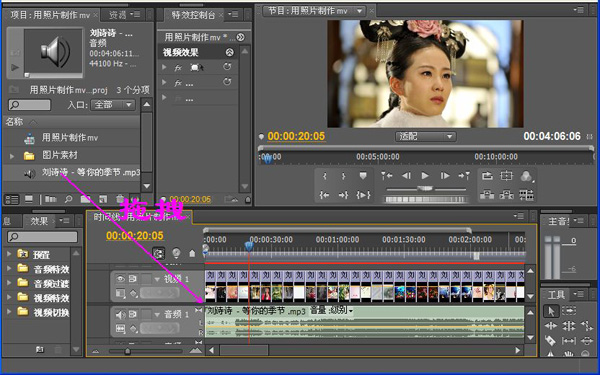
Task: Open the Output settings icon
Action: 527,176
